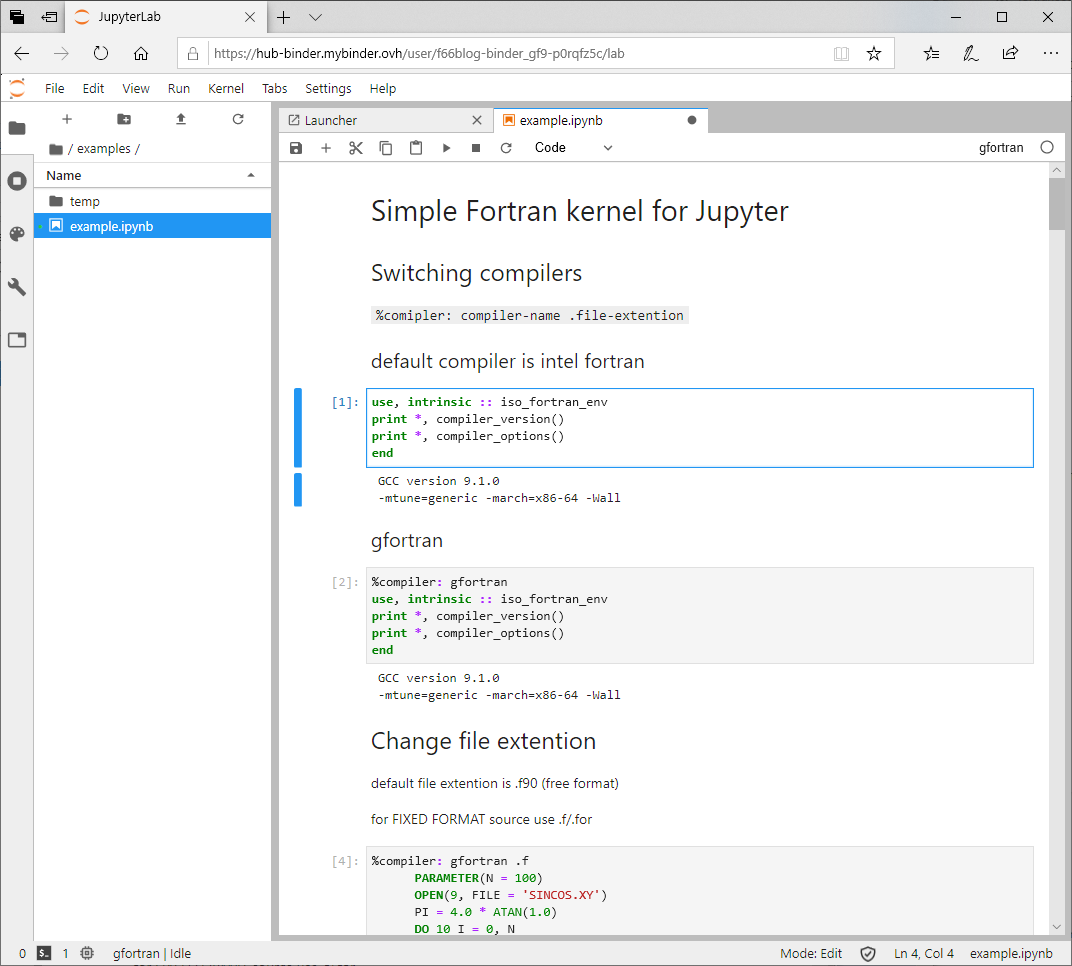Switch kernel via gfortran name button

1001,148
